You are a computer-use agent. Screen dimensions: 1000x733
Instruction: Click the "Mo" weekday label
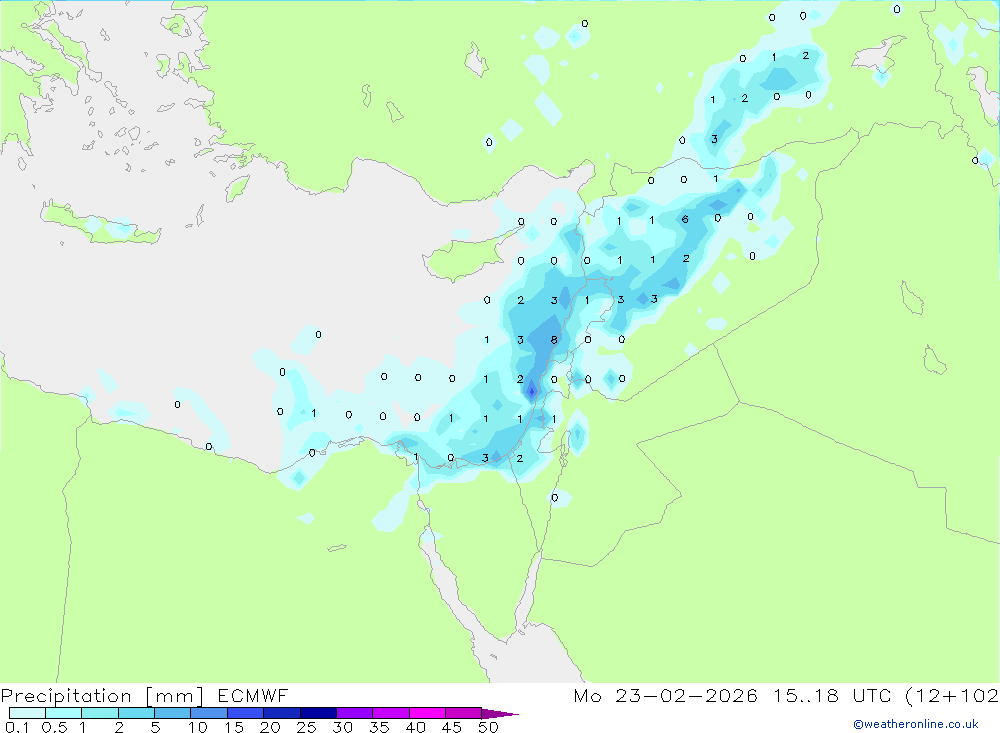click(x=587, y=696)
